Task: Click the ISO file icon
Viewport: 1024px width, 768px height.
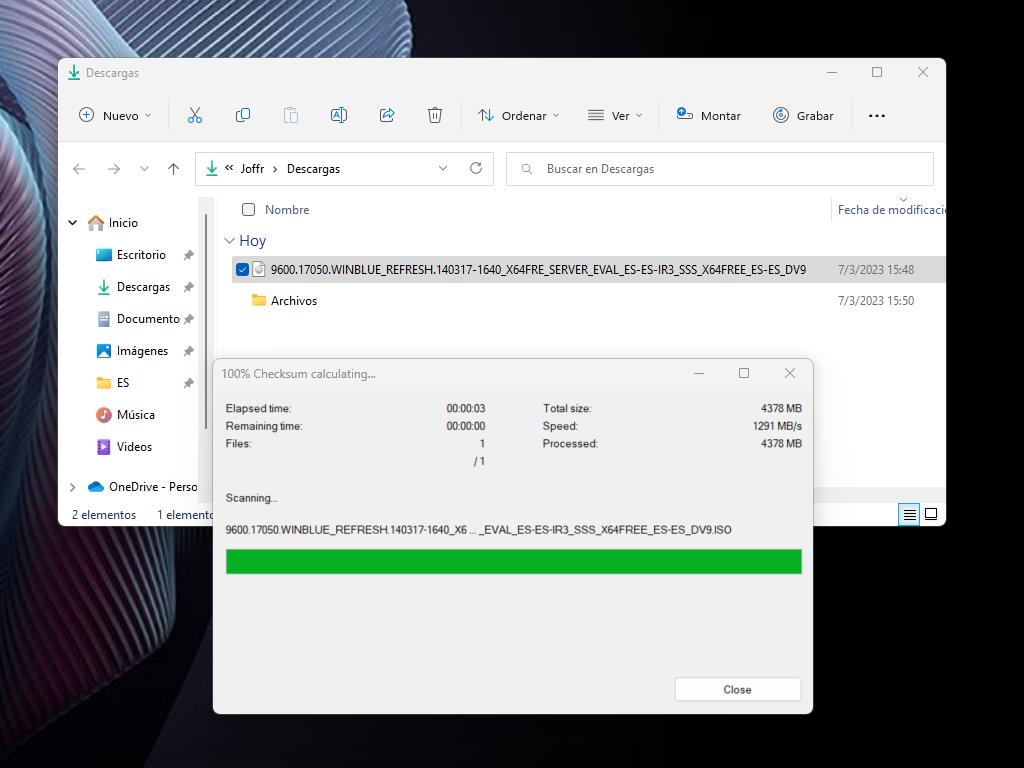Action: [x=259, y=269]
